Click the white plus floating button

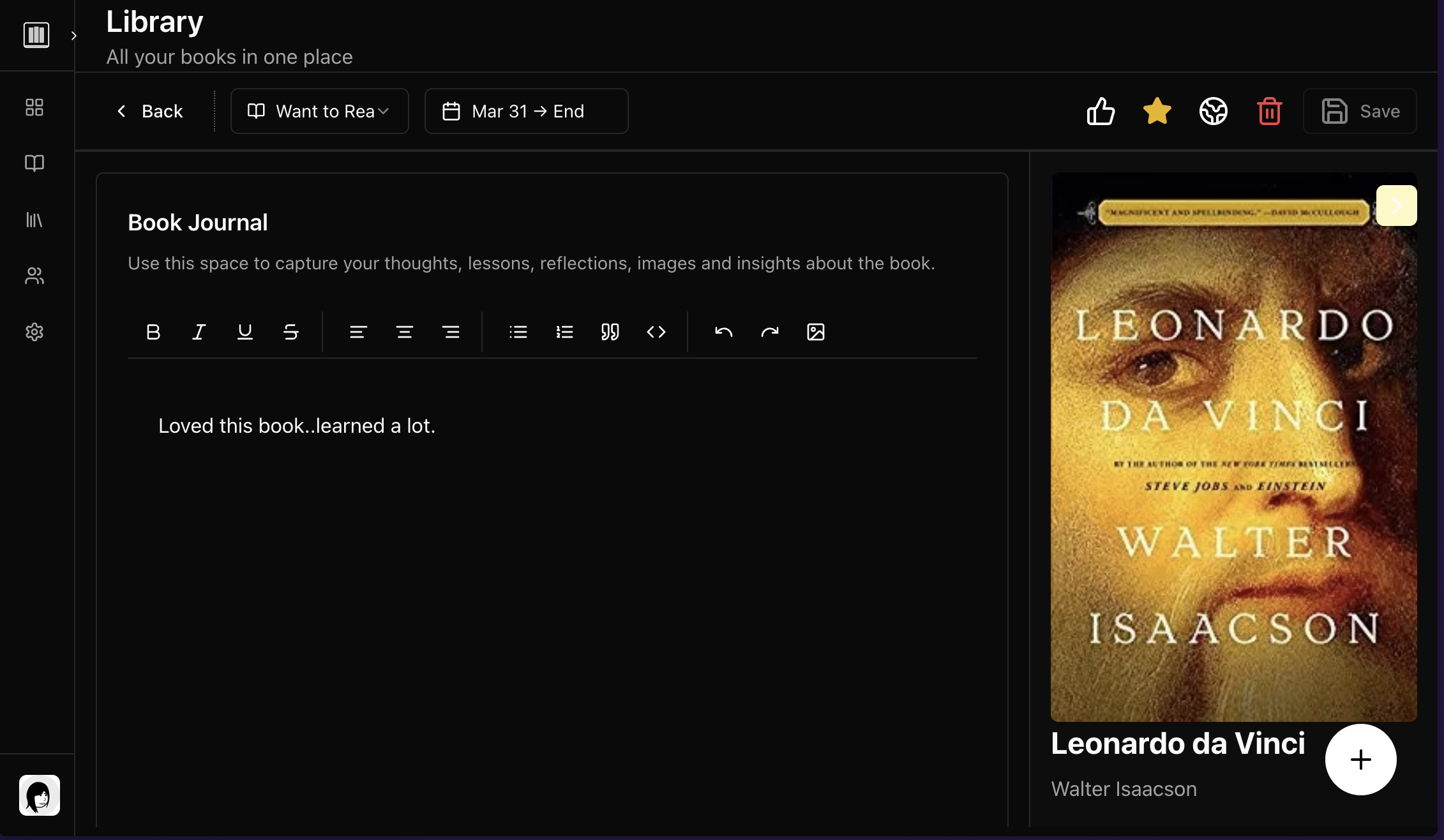click(x=1361, y=760)
